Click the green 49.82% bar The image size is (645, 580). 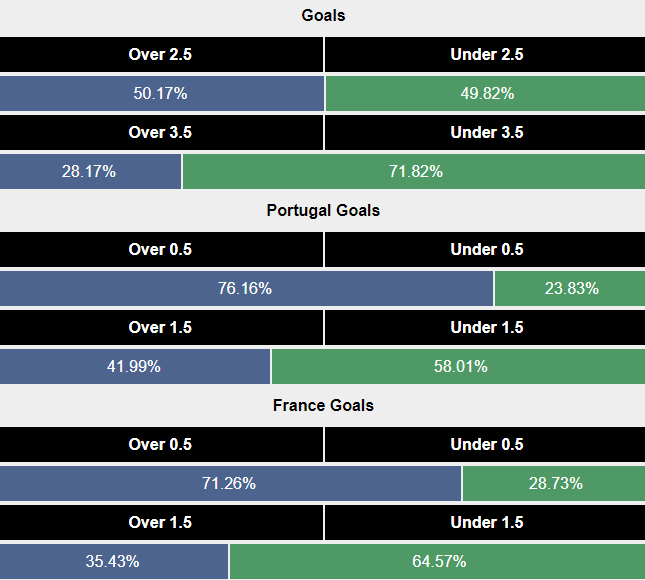pos(486,94)
